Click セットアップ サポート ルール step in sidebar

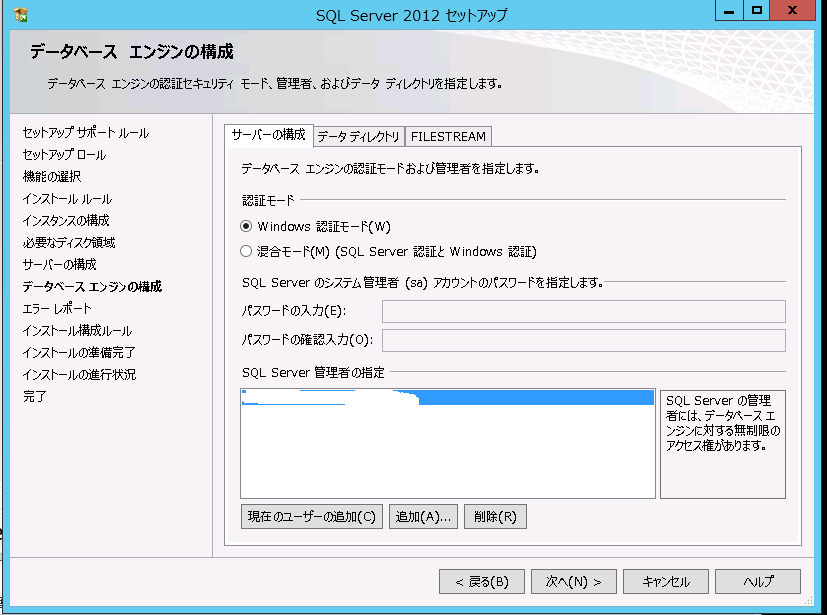click(x=86, y=133)
